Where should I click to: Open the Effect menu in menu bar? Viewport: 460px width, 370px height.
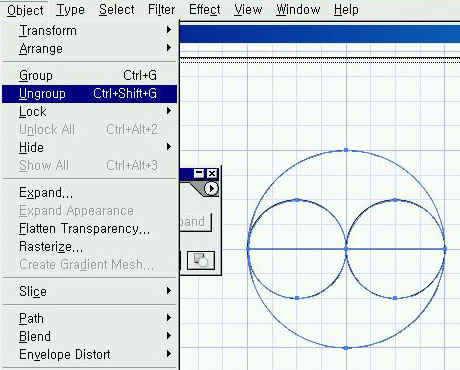point(205,10)
